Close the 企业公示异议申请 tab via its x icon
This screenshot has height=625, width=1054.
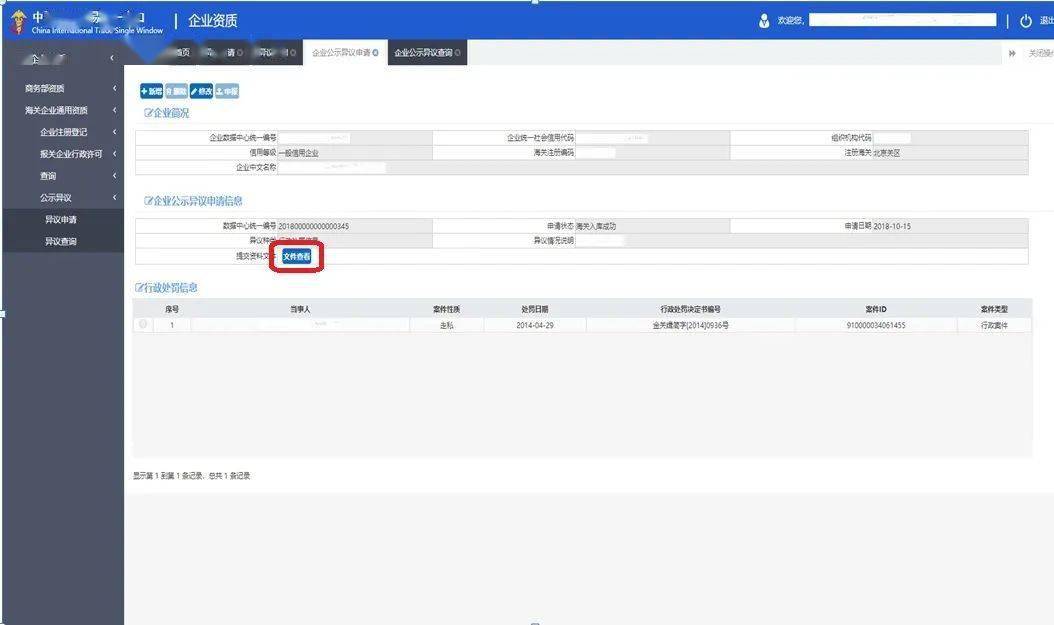[375, 52]
